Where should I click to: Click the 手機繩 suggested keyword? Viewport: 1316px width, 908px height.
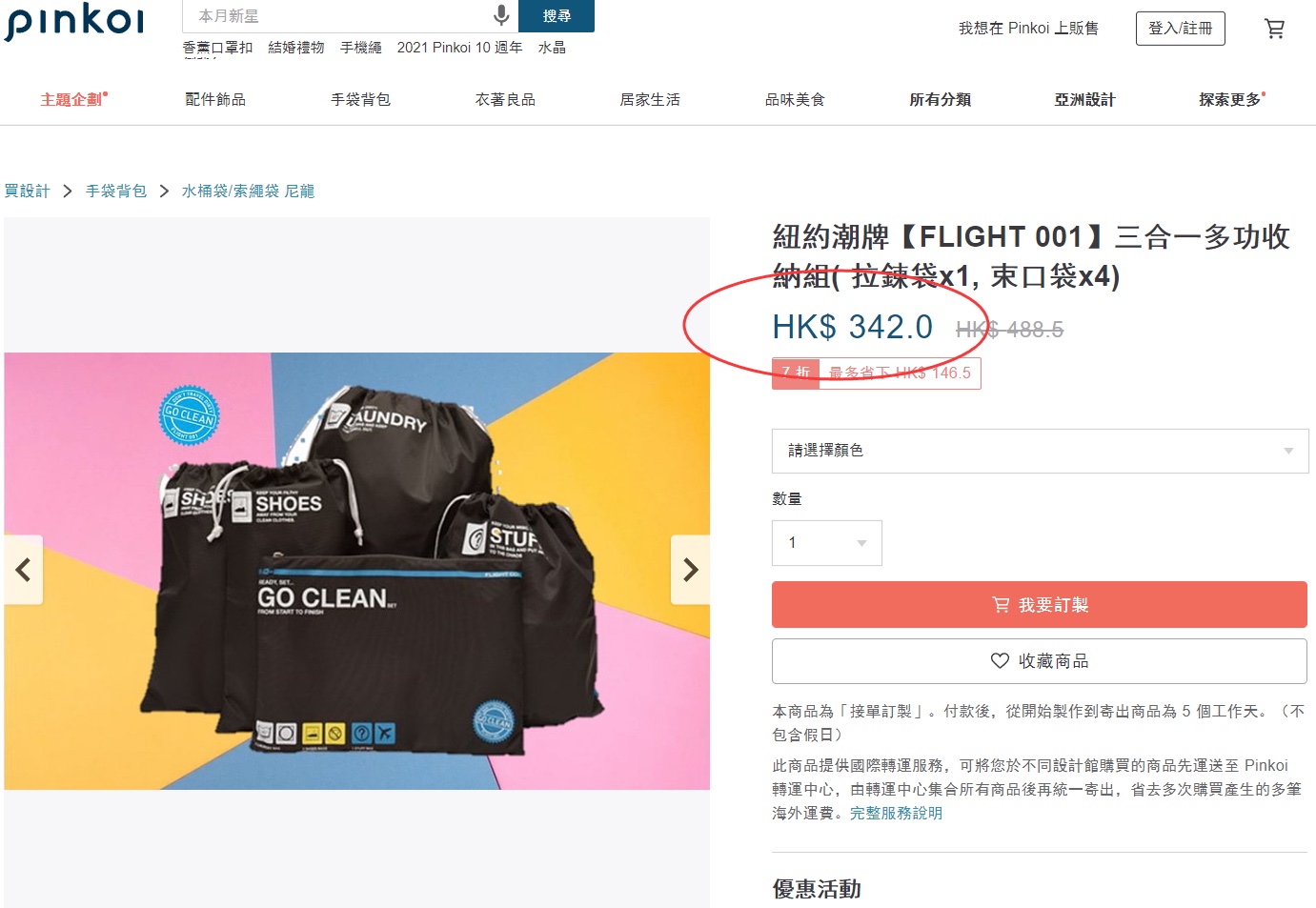[x=361, y=48]
